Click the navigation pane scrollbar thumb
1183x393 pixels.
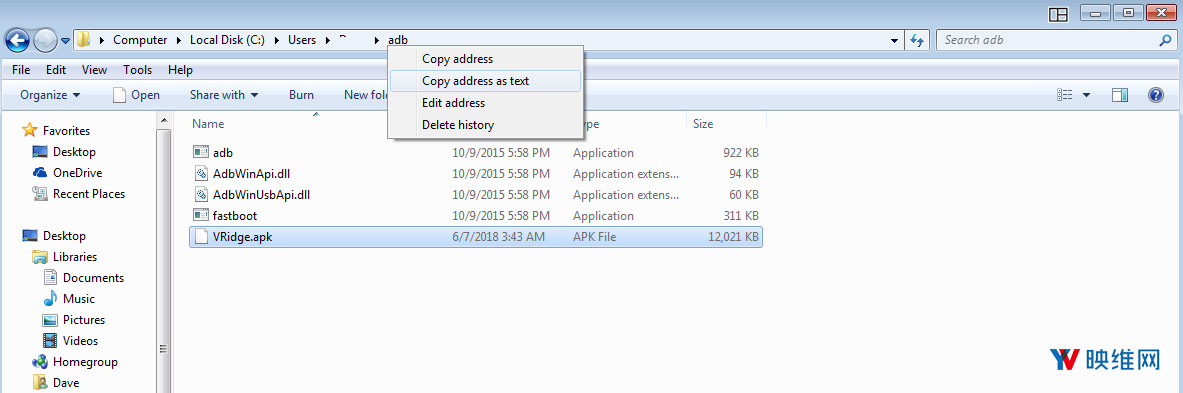click(x=164, y=260)
